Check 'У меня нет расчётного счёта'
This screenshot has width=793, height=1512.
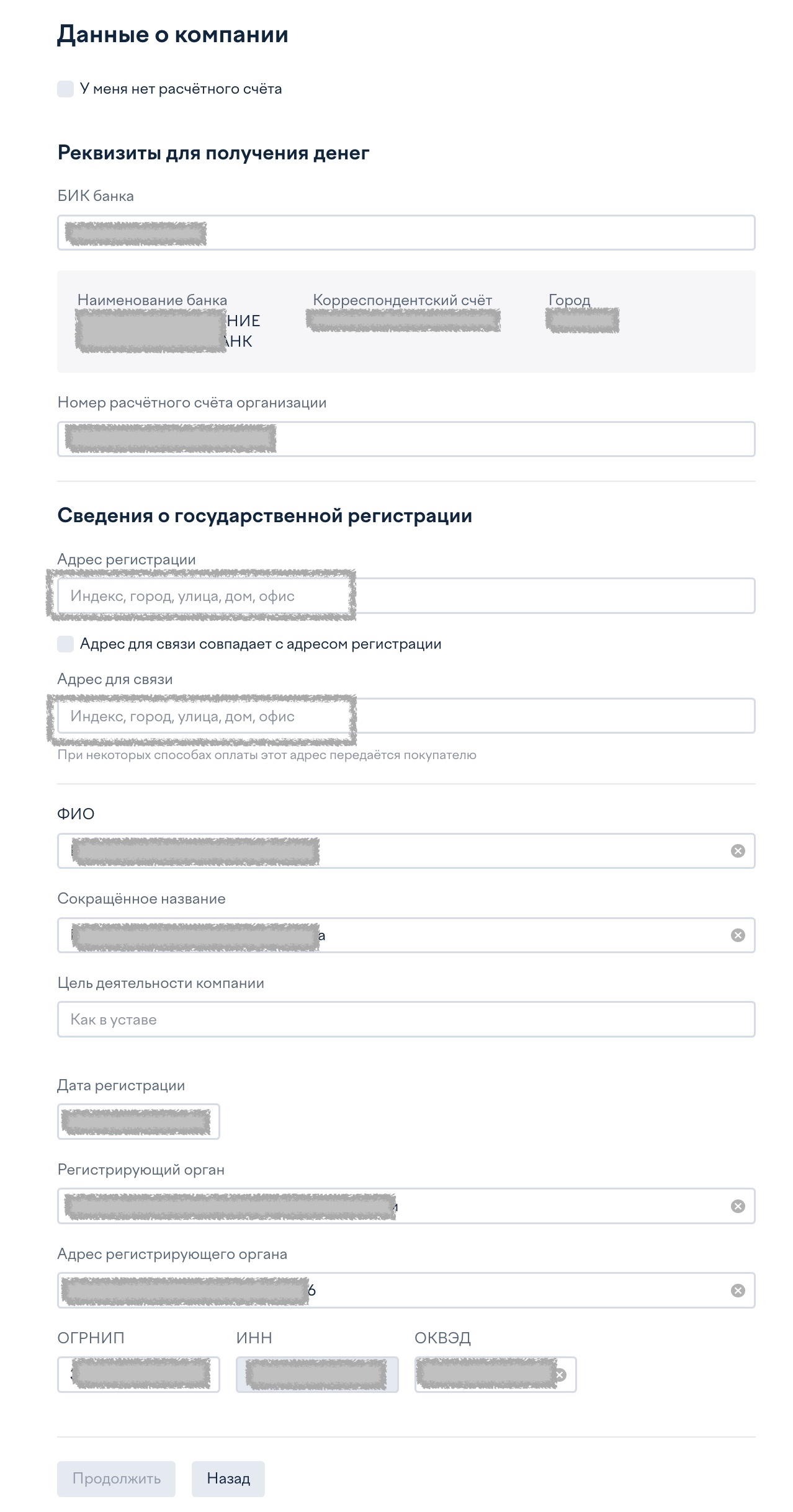click(x=65, y=89)
